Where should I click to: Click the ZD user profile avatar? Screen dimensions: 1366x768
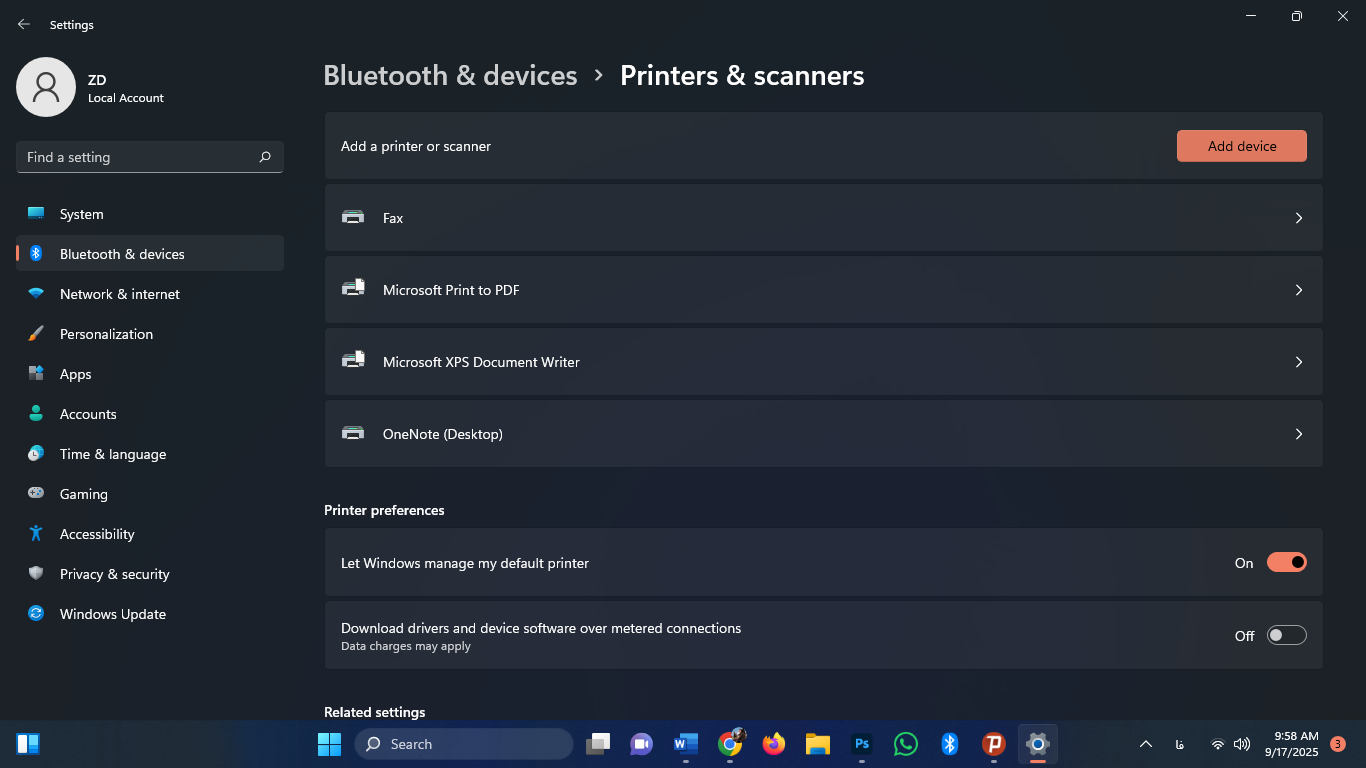(x=46, y=87)
